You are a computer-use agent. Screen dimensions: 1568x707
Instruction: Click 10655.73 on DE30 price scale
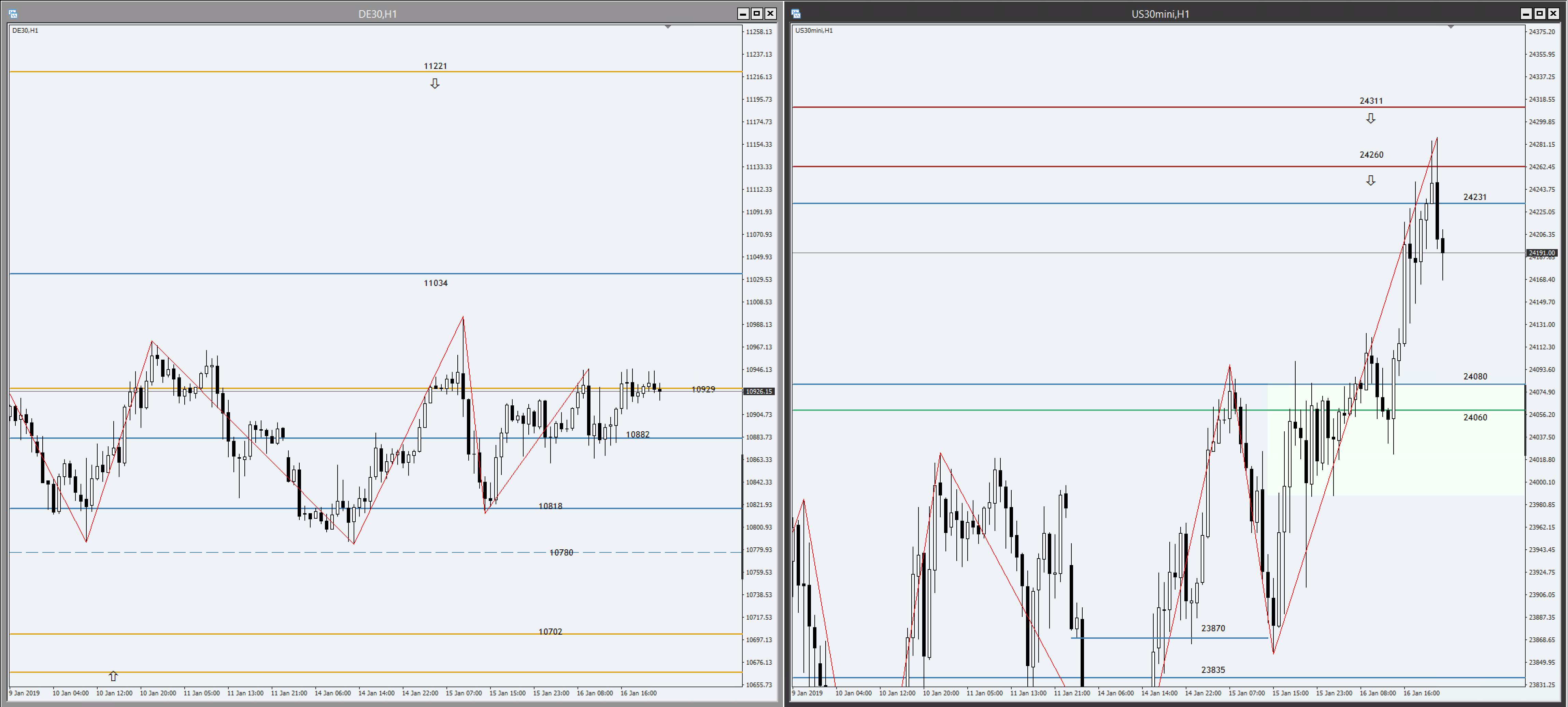click(759, 684)
